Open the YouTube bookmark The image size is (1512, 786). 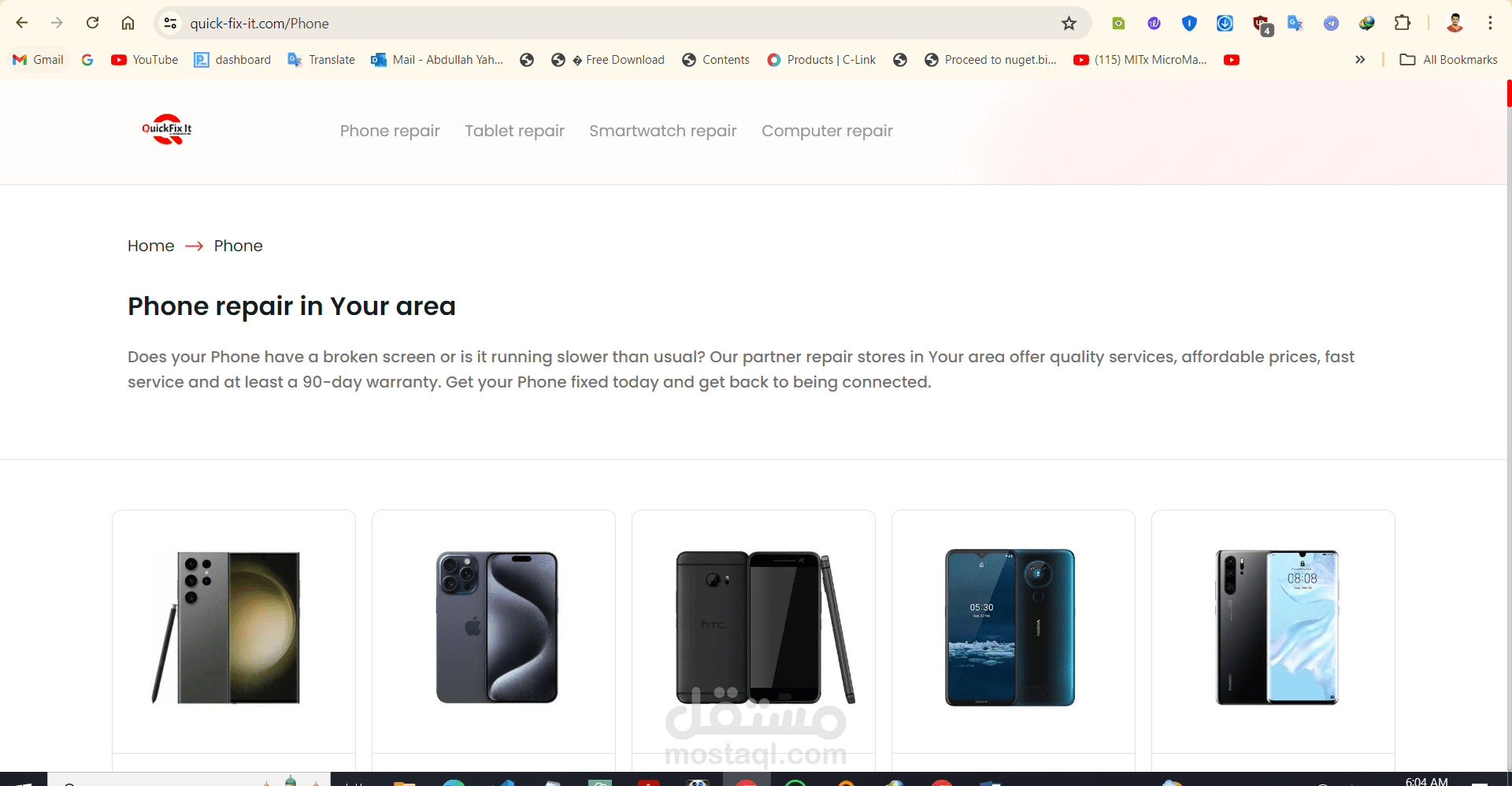point(145,60)
